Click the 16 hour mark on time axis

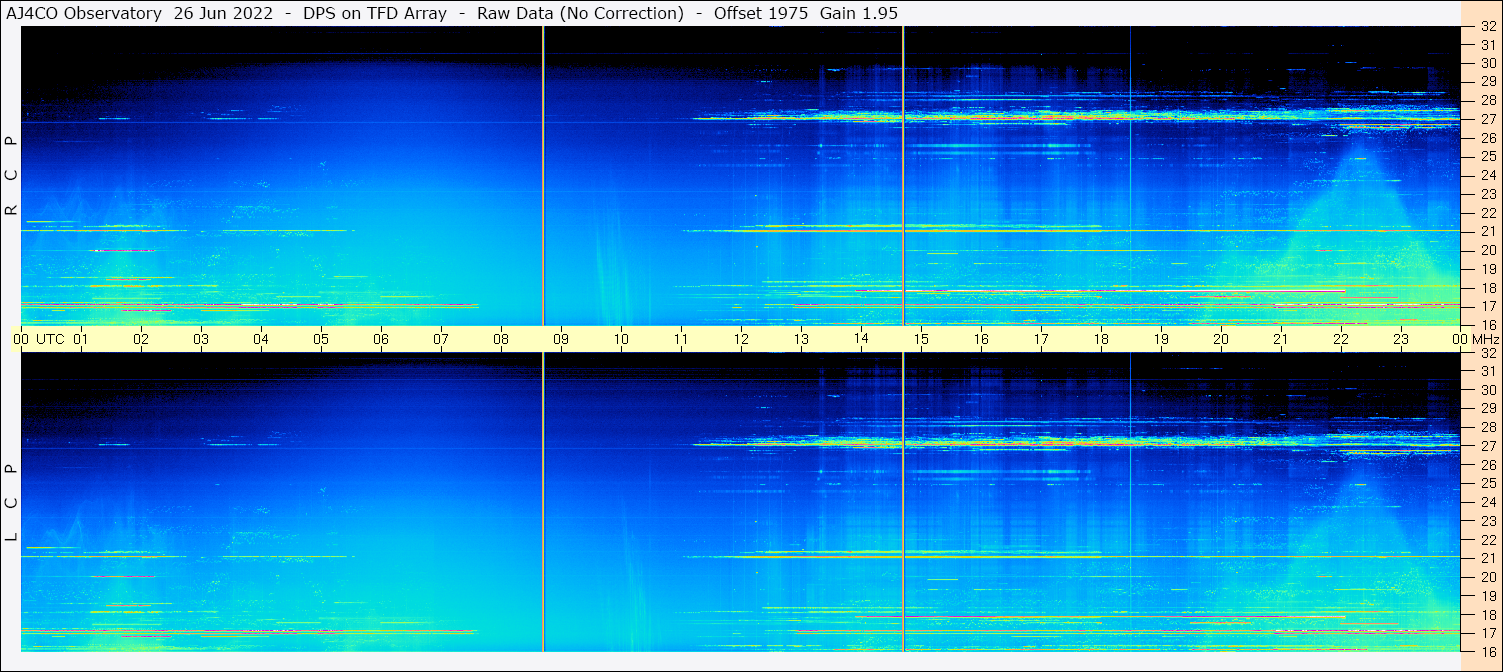pos(981,339)
